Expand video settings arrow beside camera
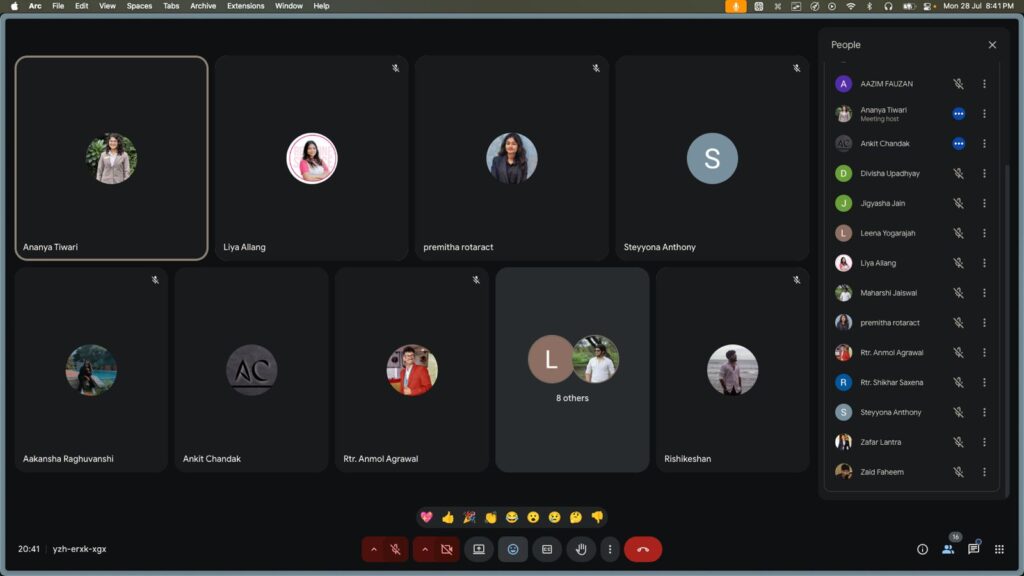 (x=425, y=549)
